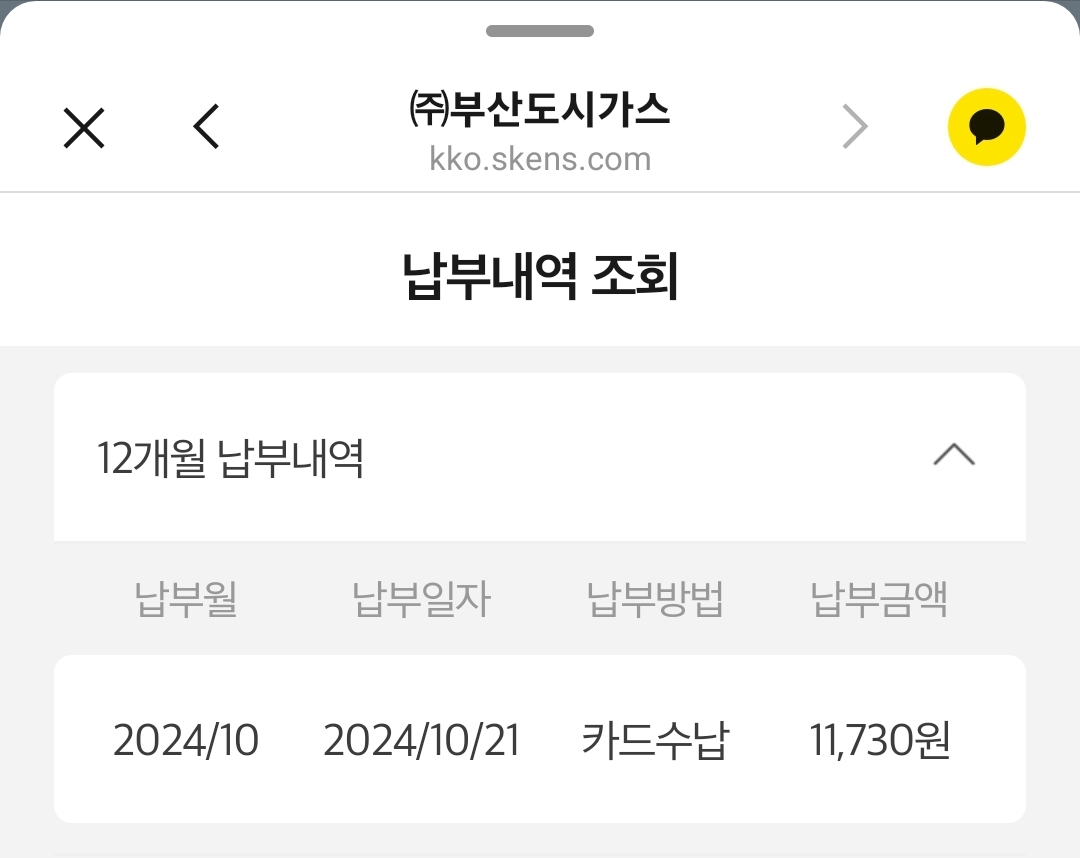This screenshot has height=858, width=1080.
Task: Select the 납부일자 column header
Action: [x=422, y=600]
